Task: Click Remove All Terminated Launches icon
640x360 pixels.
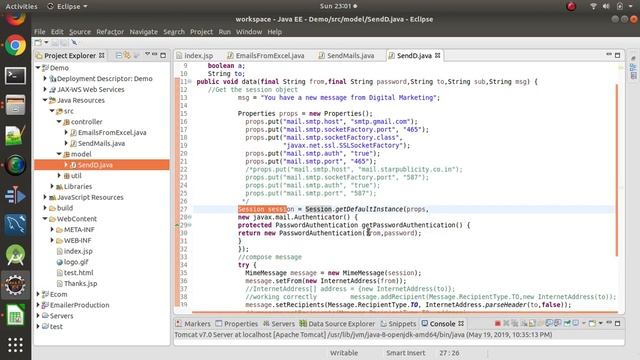Action: pos(514,323)
